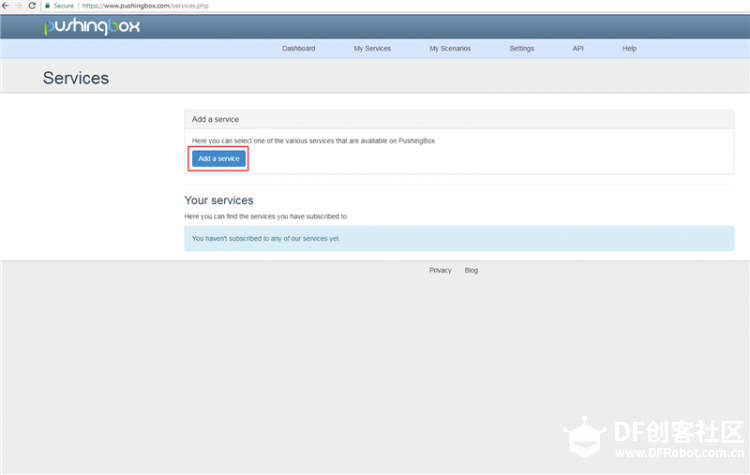Screen dimensions: 750x475
Task: Click the browser back arrow
Action: 5,6
